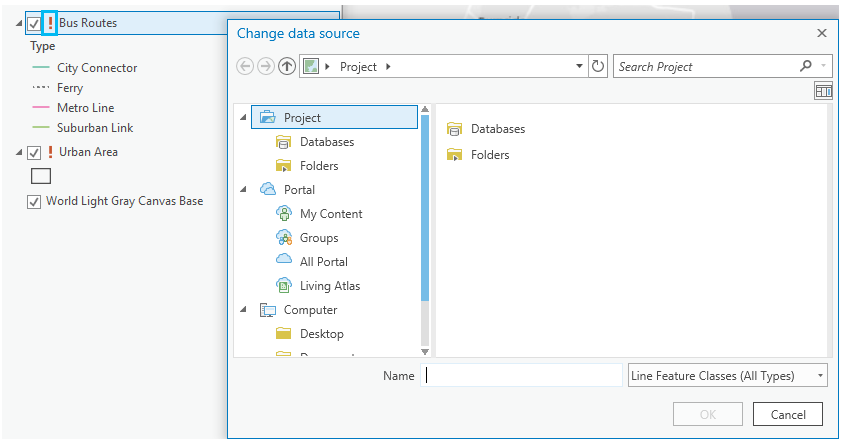
Task: Click the Cancel button
Action: tap(788, 414)
